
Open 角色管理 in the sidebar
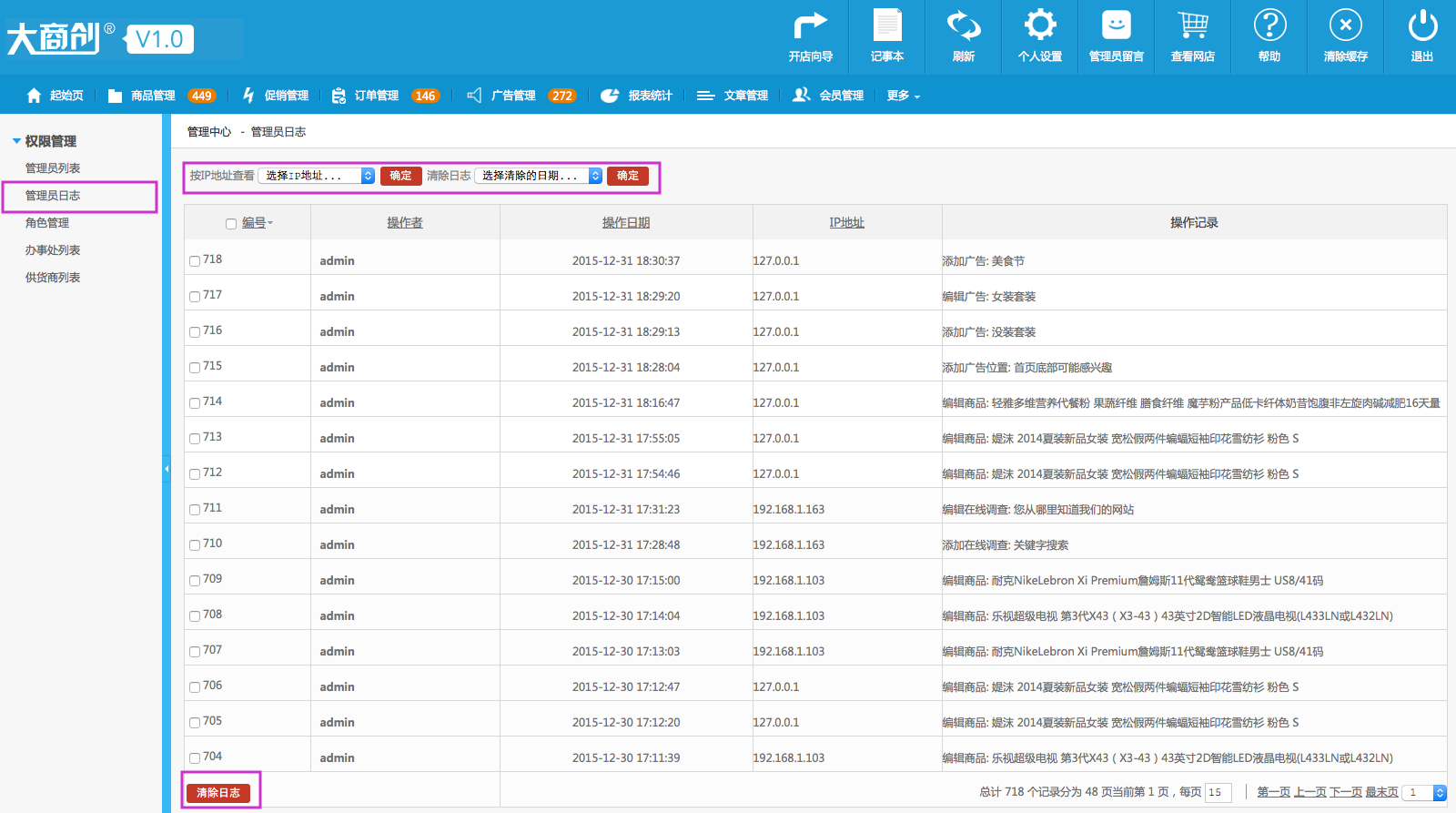click(x=47, y=223)
